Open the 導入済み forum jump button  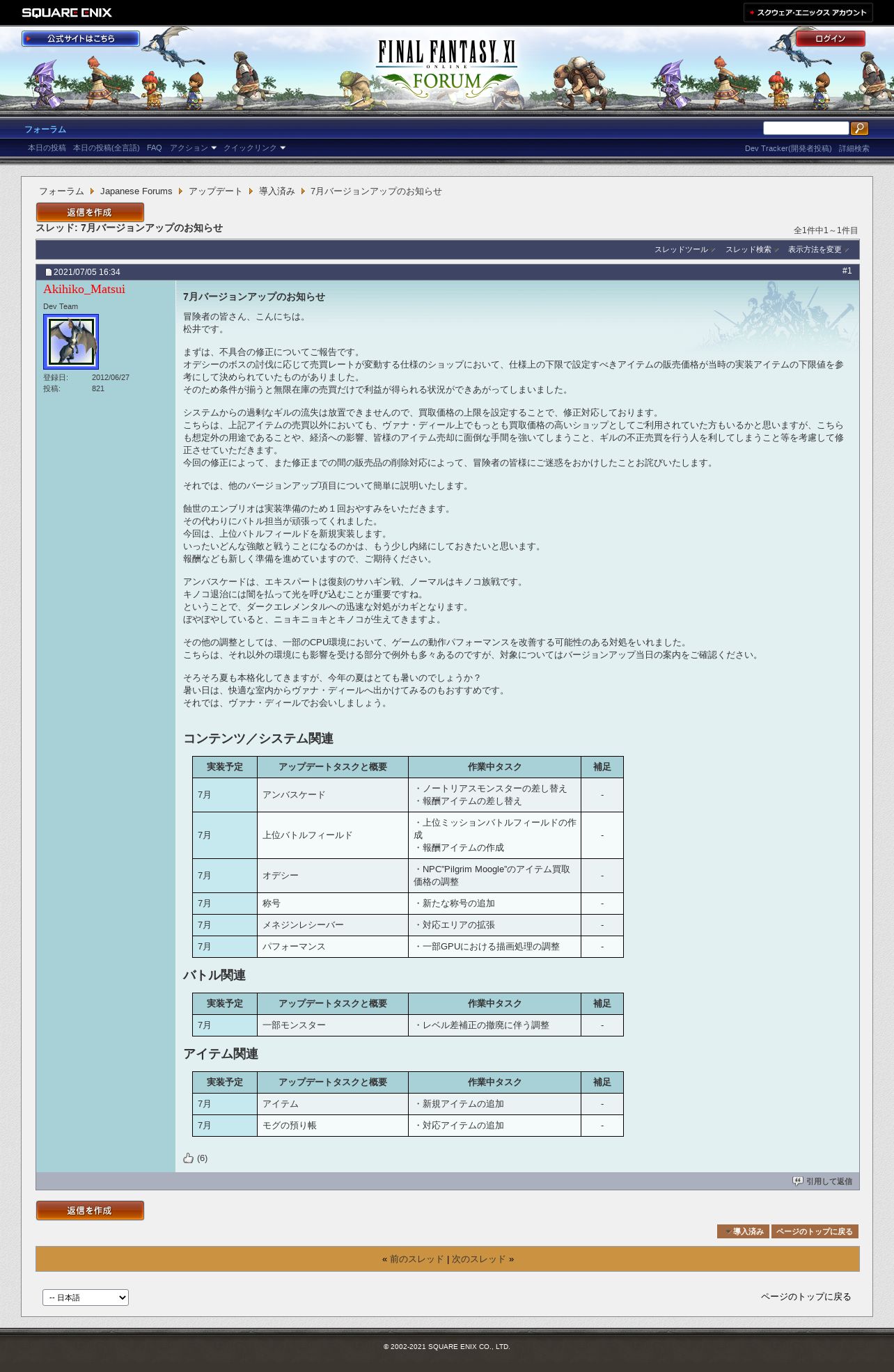743,1231
